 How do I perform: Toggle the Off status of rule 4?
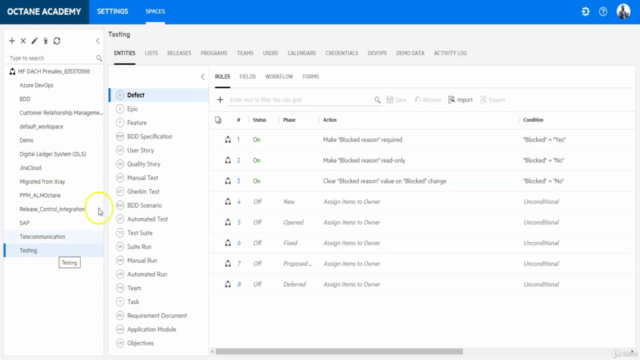tap(257, 202)
